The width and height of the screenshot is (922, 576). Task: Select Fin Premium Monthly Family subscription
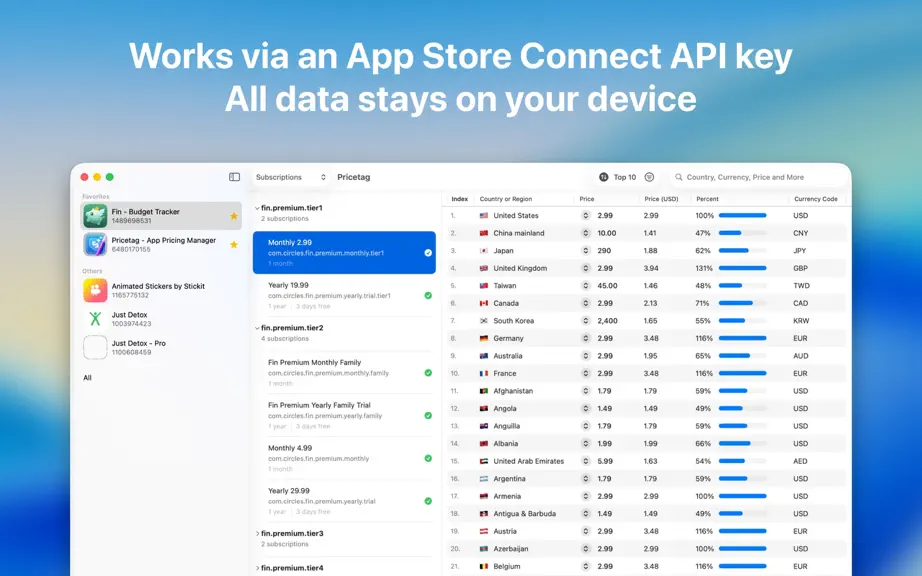click(344, 373)
